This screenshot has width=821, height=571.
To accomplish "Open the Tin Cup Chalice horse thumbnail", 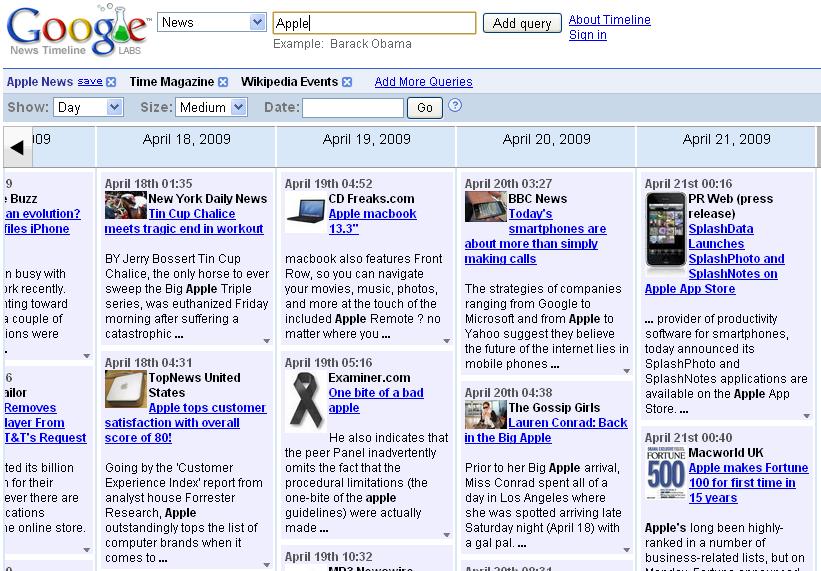I will coord(126,205).
